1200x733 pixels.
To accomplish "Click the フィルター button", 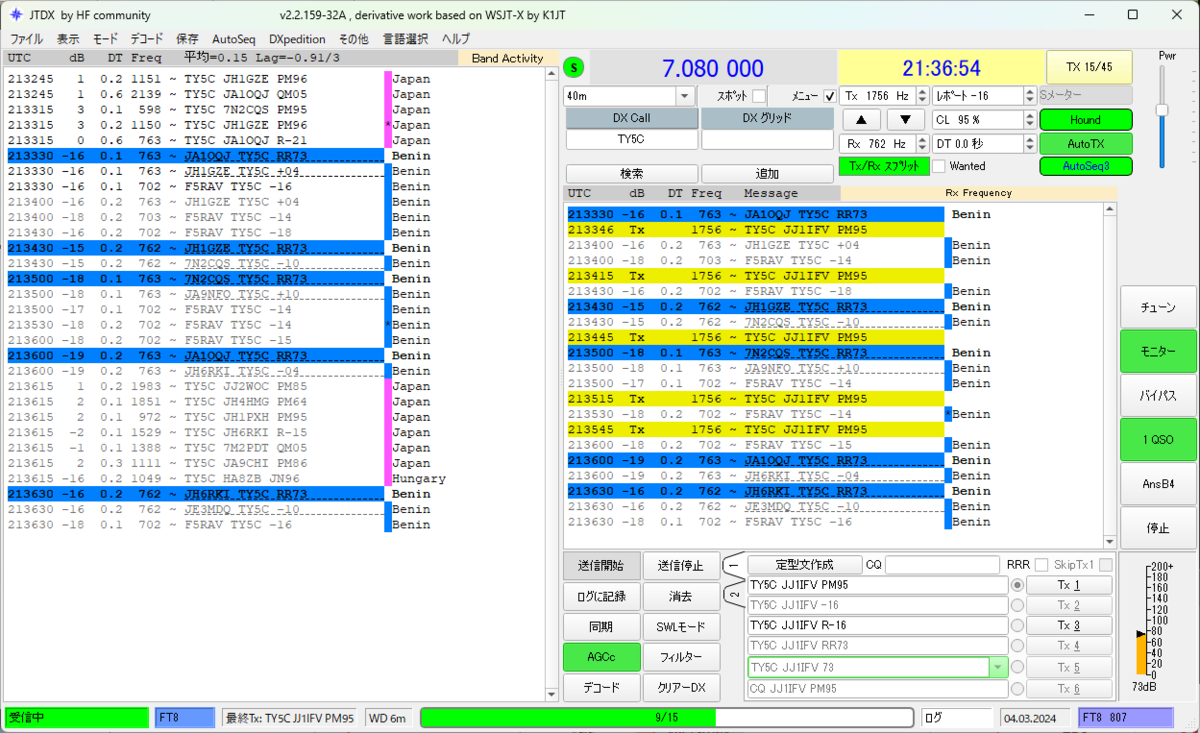I will tap(681, 657).
